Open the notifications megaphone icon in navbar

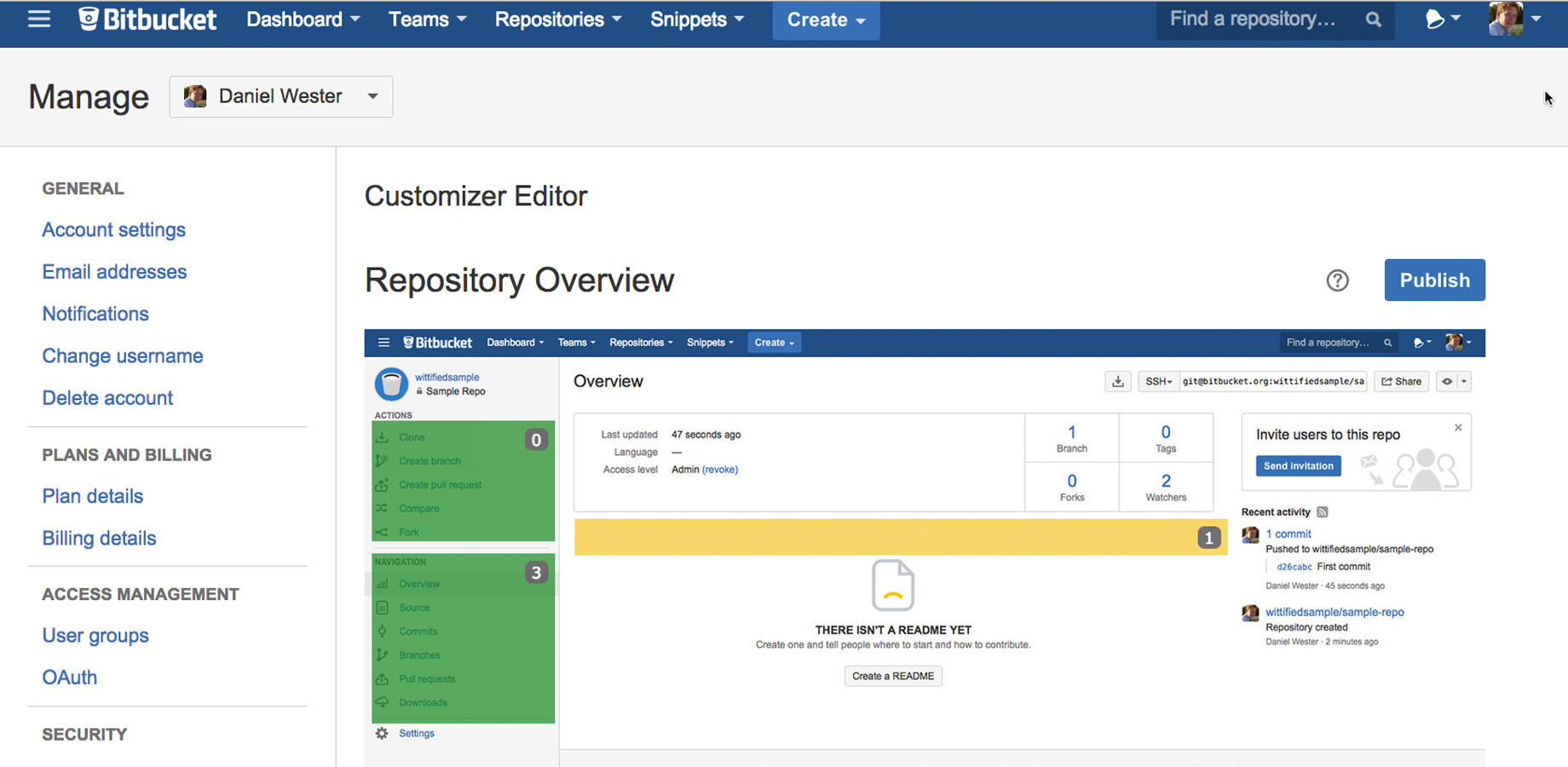[1440, 20]
